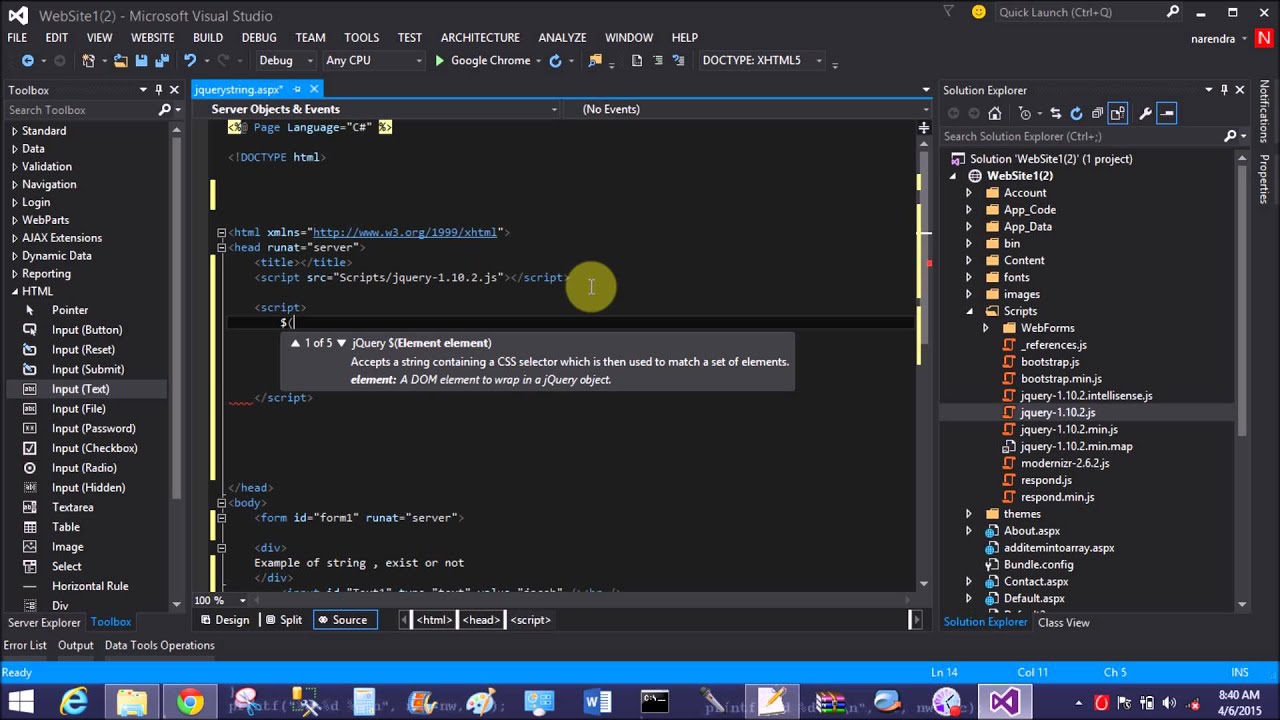This screenshot has width=1280, height=720.
Task: Click the Solution Explorer Home icon
Action: pyautogui.click(x=995, y=113)
